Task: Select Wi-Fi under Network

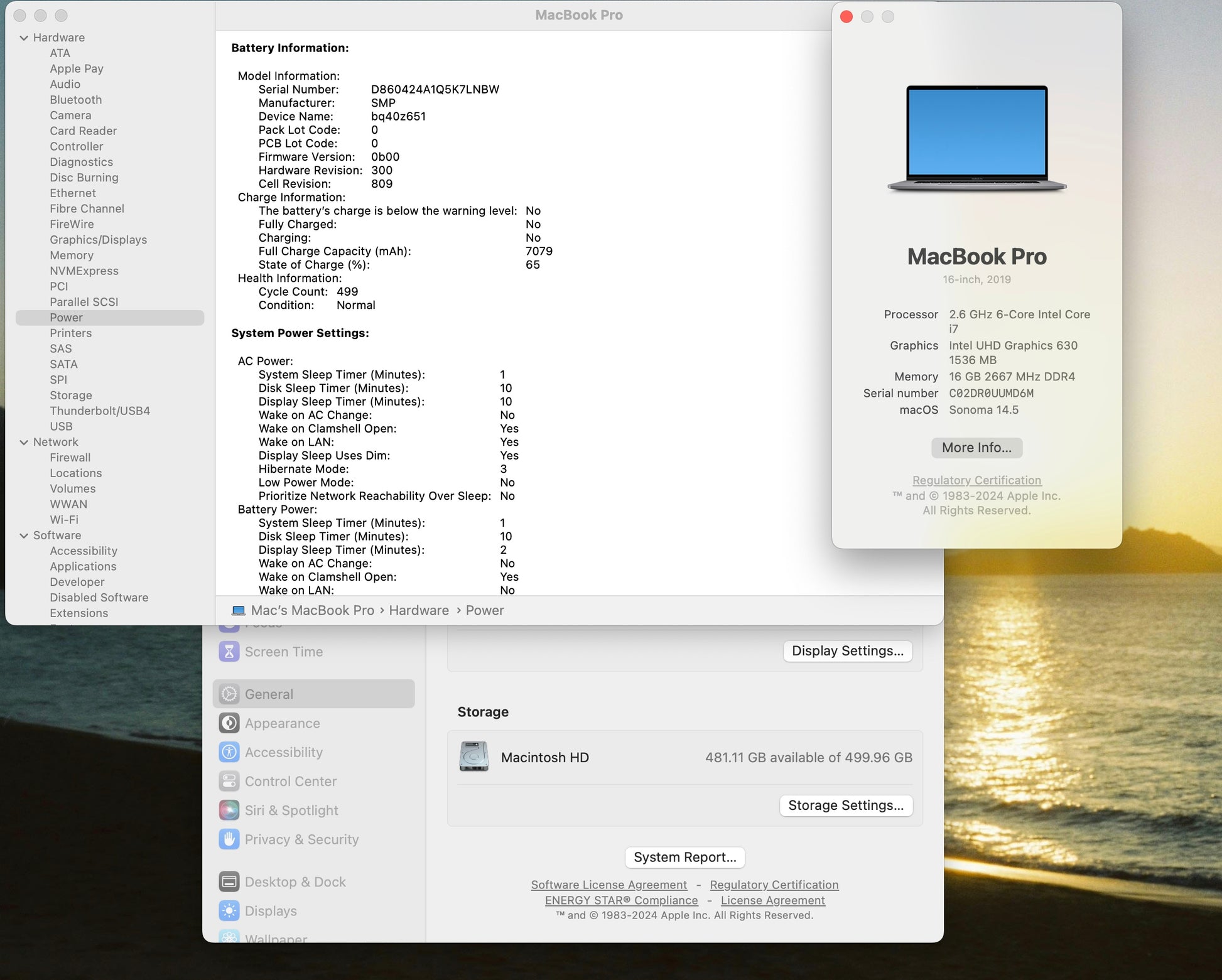Action: click(64, 520)
